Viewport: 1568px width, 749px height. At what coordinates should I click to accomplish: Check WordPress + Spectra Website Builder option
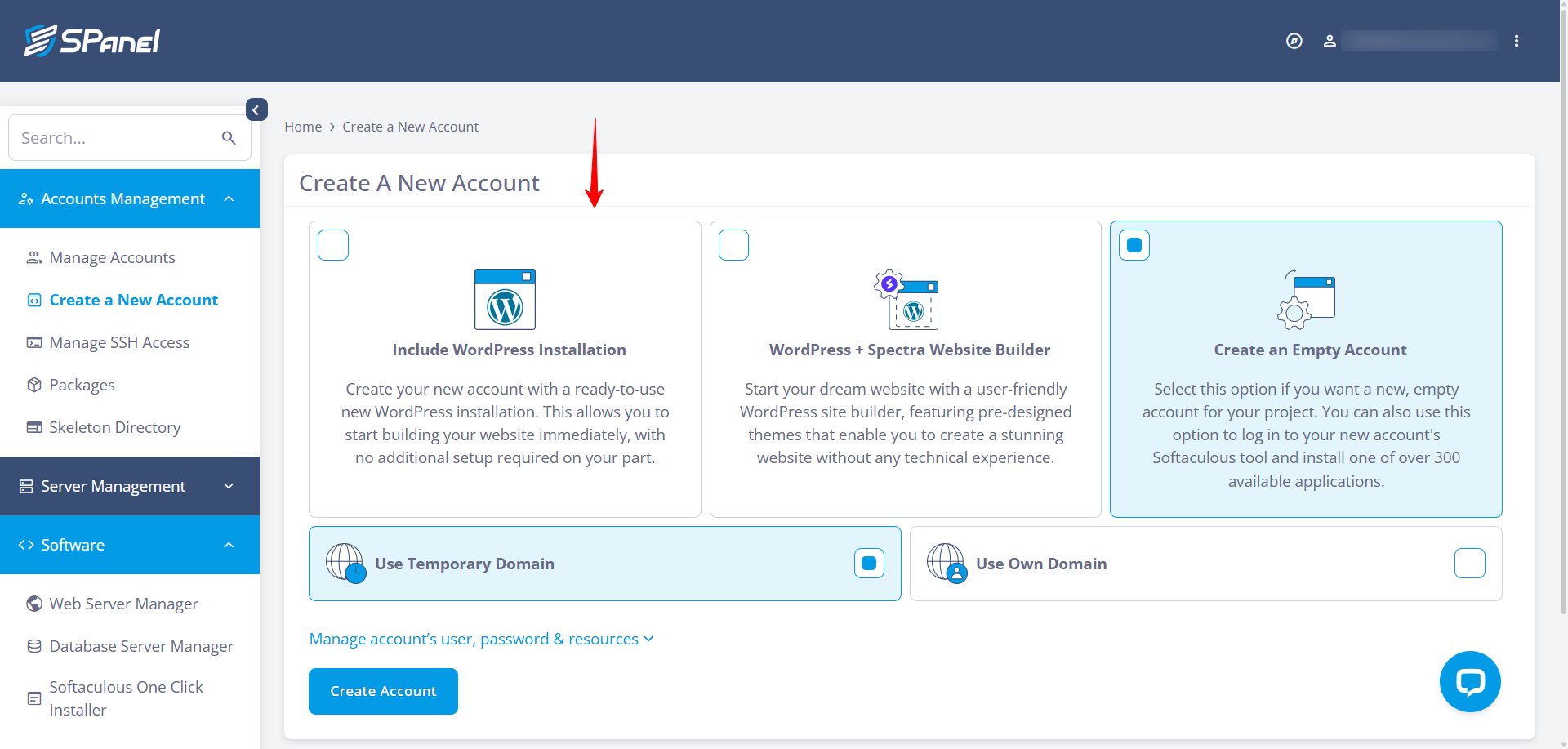(733, 245)
